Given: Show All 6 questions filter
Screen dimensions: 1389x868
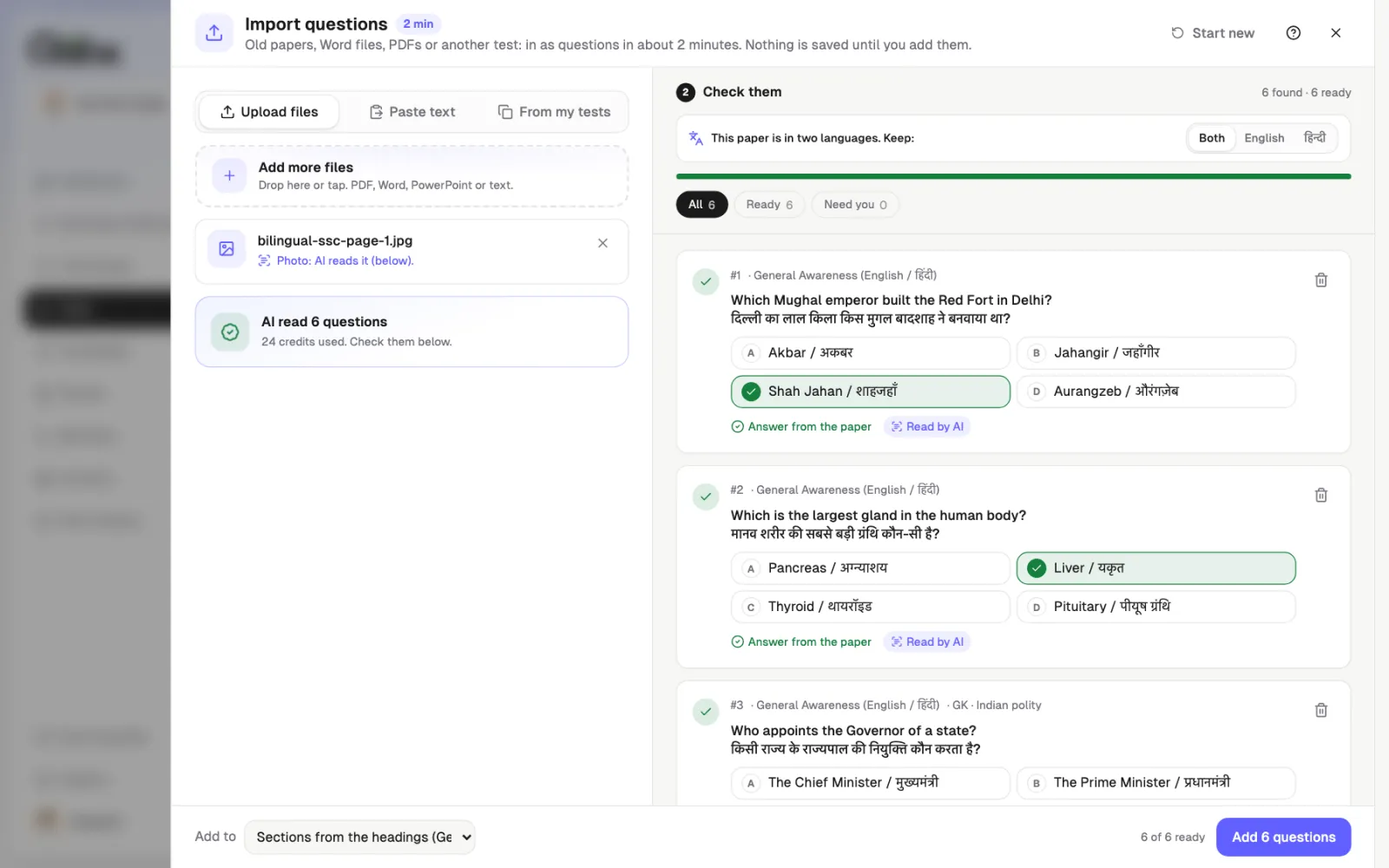Looking at the screenshot, I should [x=701, y=205].
